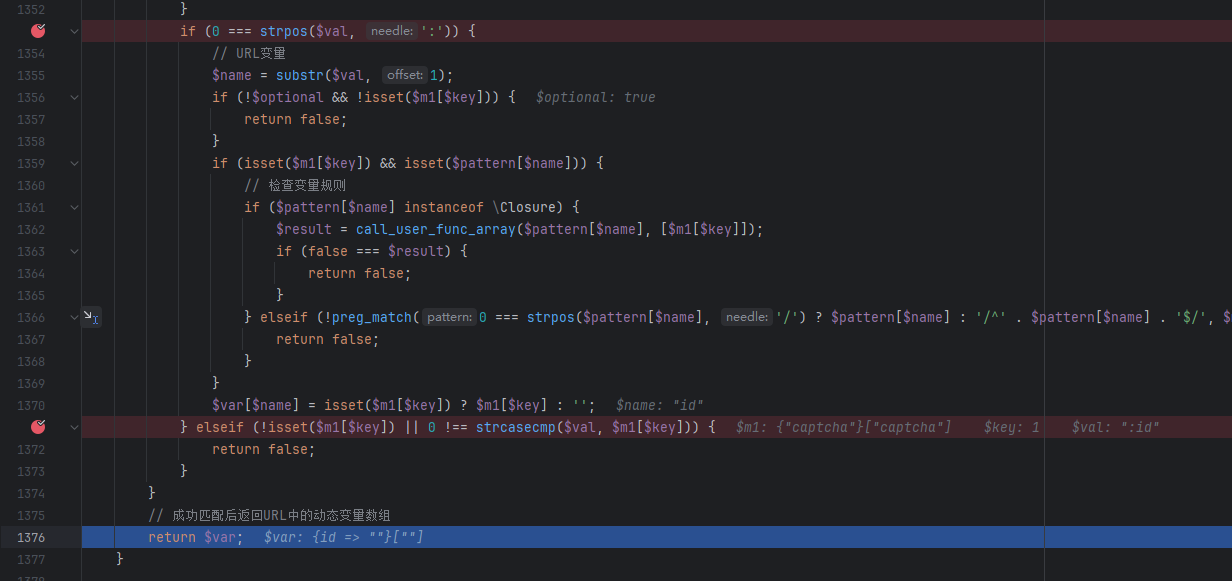Click 'return $var;' on the highlighted line
Image resolution: width=1232 pixels, height=581 pixels.
coord(196,537)
